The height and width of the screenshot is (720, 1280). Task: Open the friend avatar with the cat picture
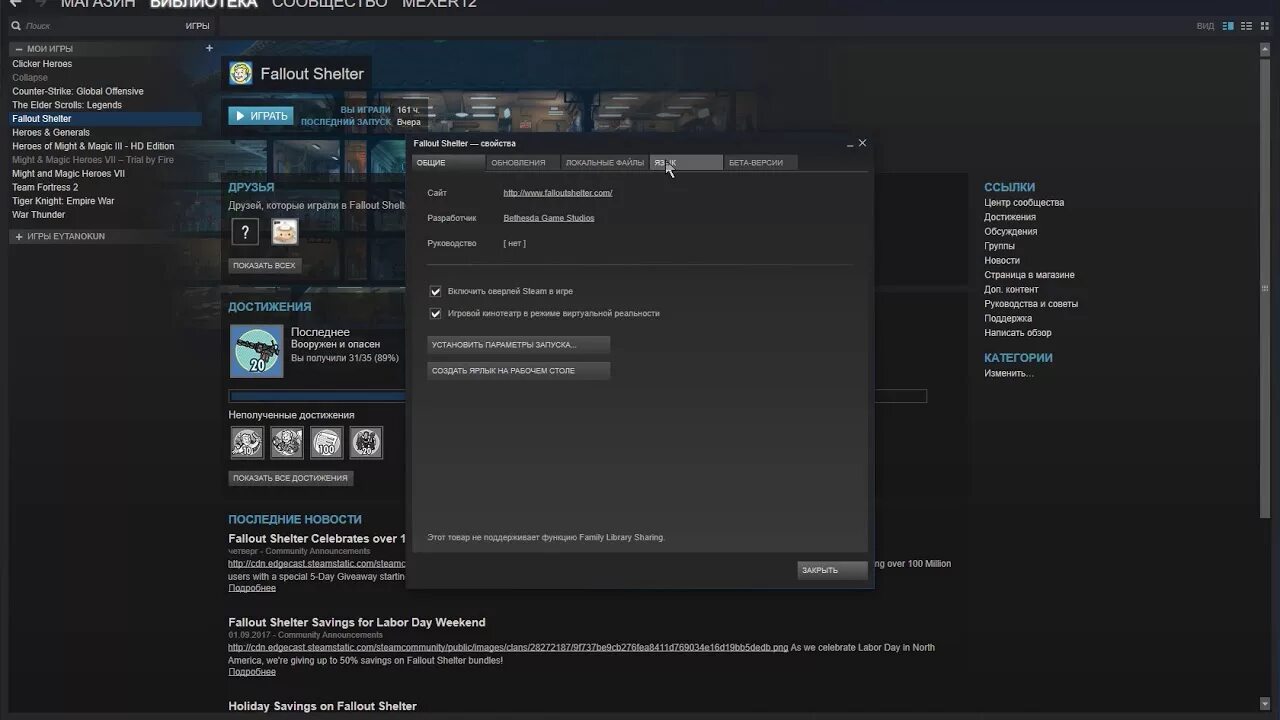285,232
